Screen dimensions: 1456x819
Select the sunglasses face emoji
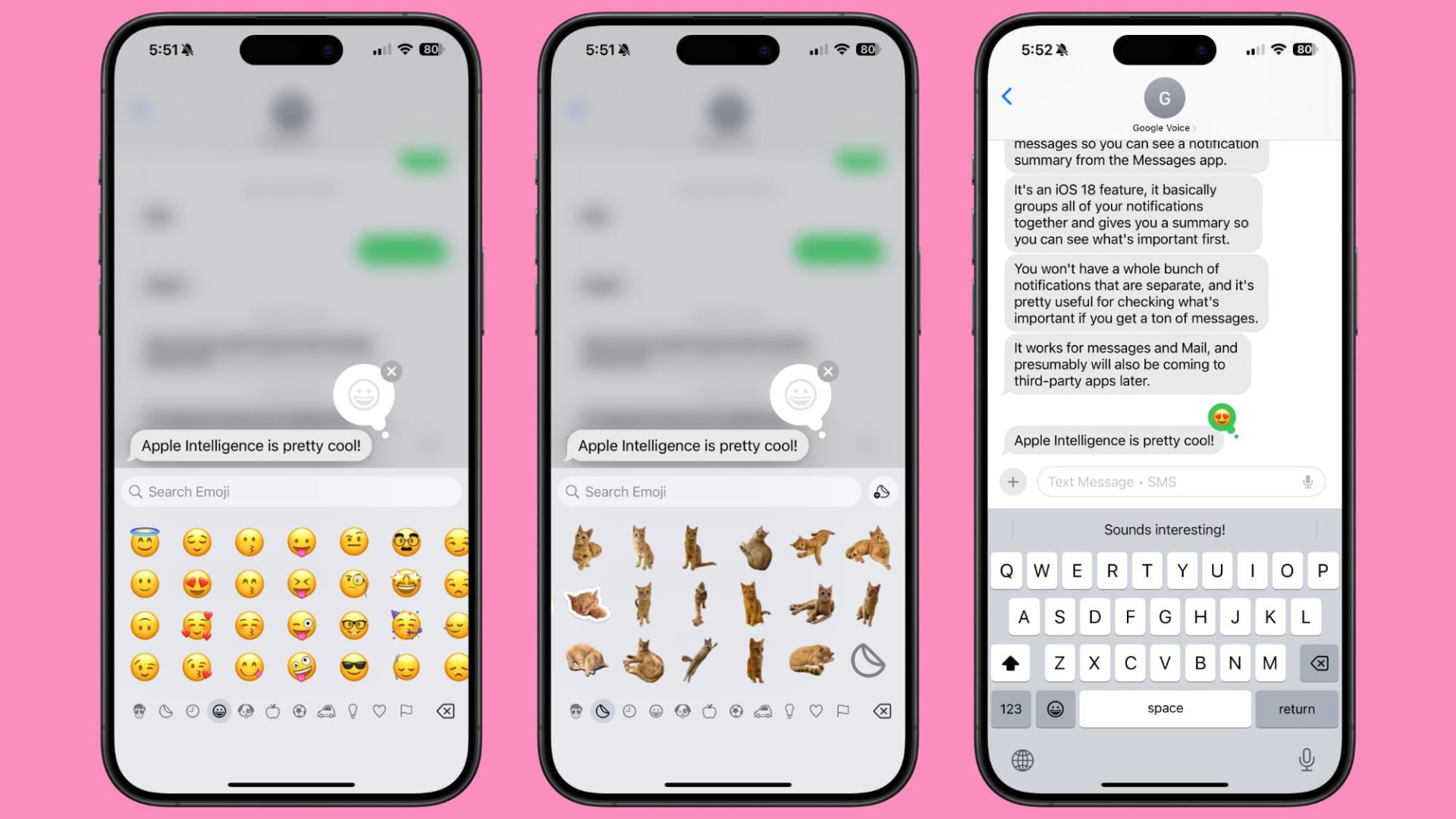pos(353,667)
